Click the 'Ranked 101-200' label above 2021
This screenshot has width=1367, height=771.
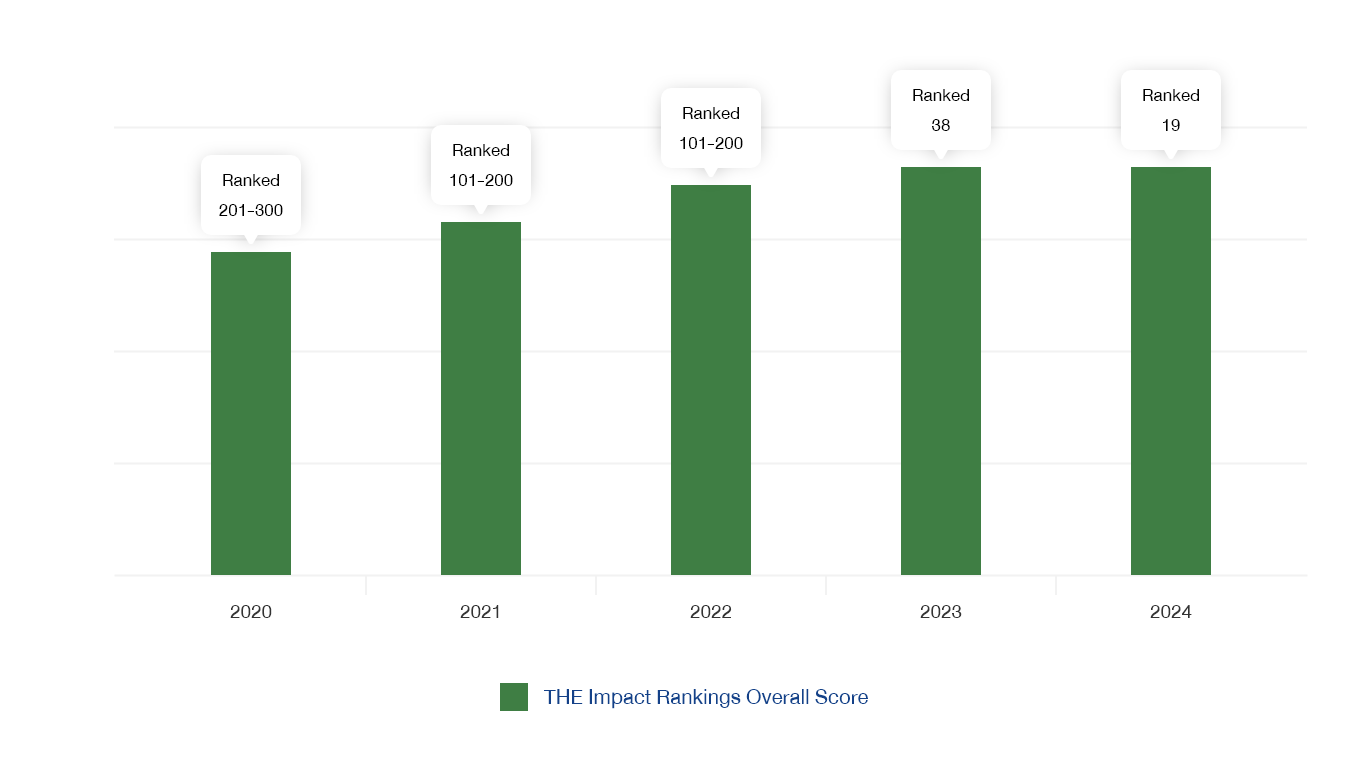point(481,165)
